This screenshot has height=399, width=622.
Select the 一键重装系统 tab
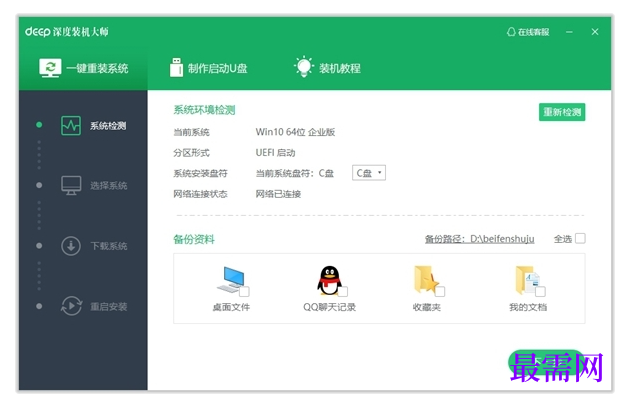[x=83, y=68]
